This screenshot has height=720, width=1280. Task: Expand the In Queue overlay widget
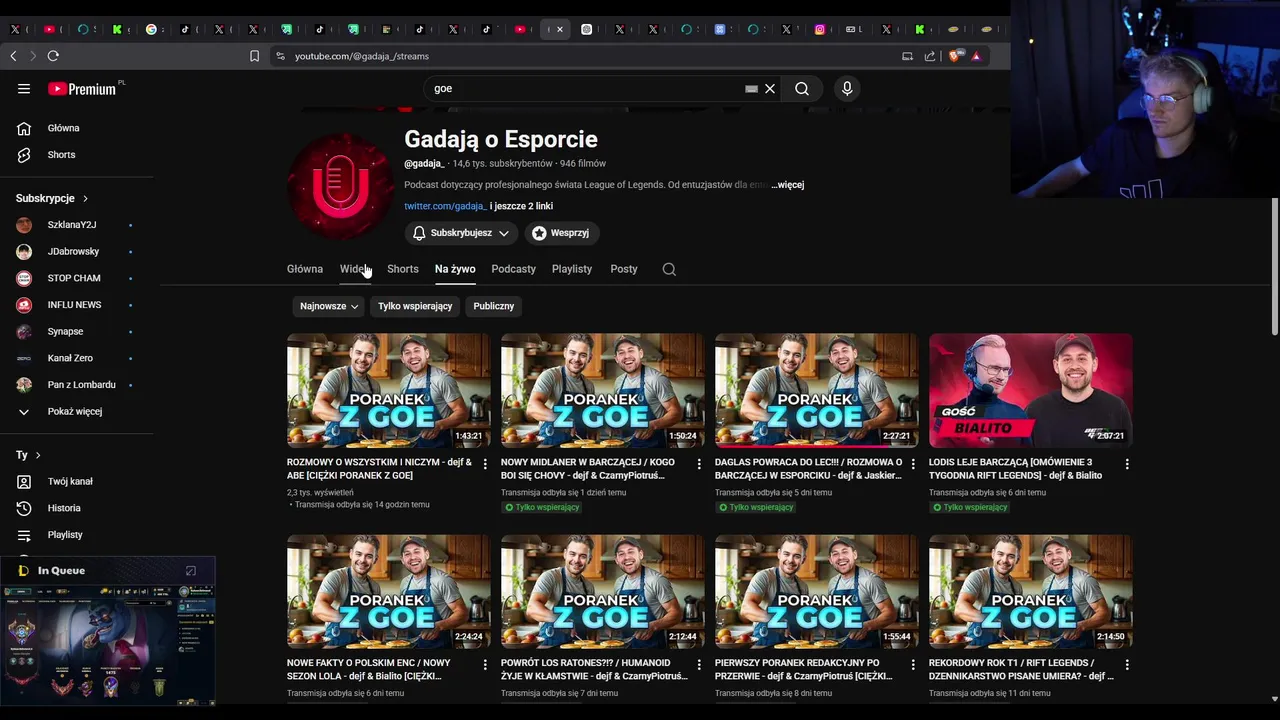click(191, 571)
